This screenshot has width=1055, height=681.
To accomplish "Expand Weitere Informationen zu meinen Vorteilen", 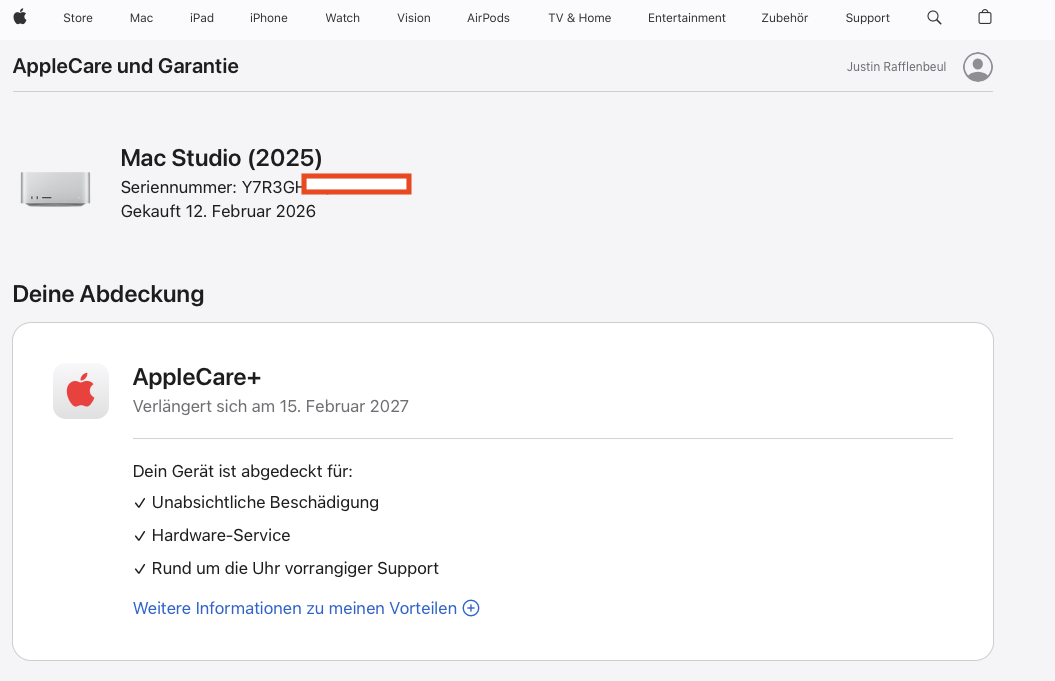I will pyautogui.click(x=306, y=608).
